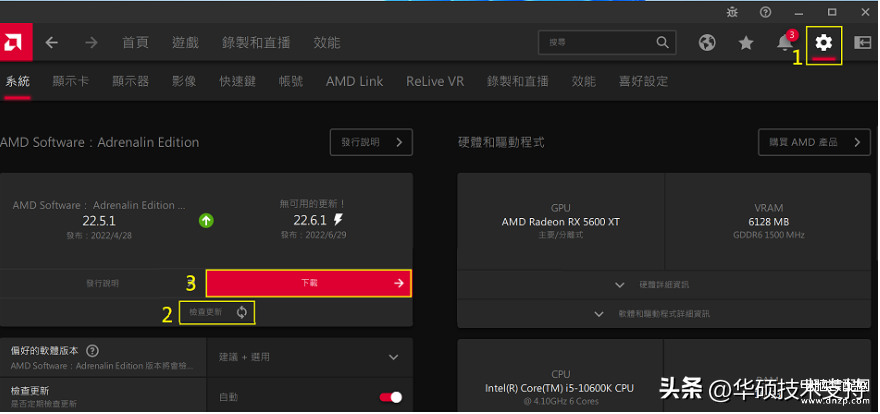The height and width of the screenshot is (414, 880).
Task: Click CPU text Intel(R) Core(TM) i5-10600K
Action: 560,388
